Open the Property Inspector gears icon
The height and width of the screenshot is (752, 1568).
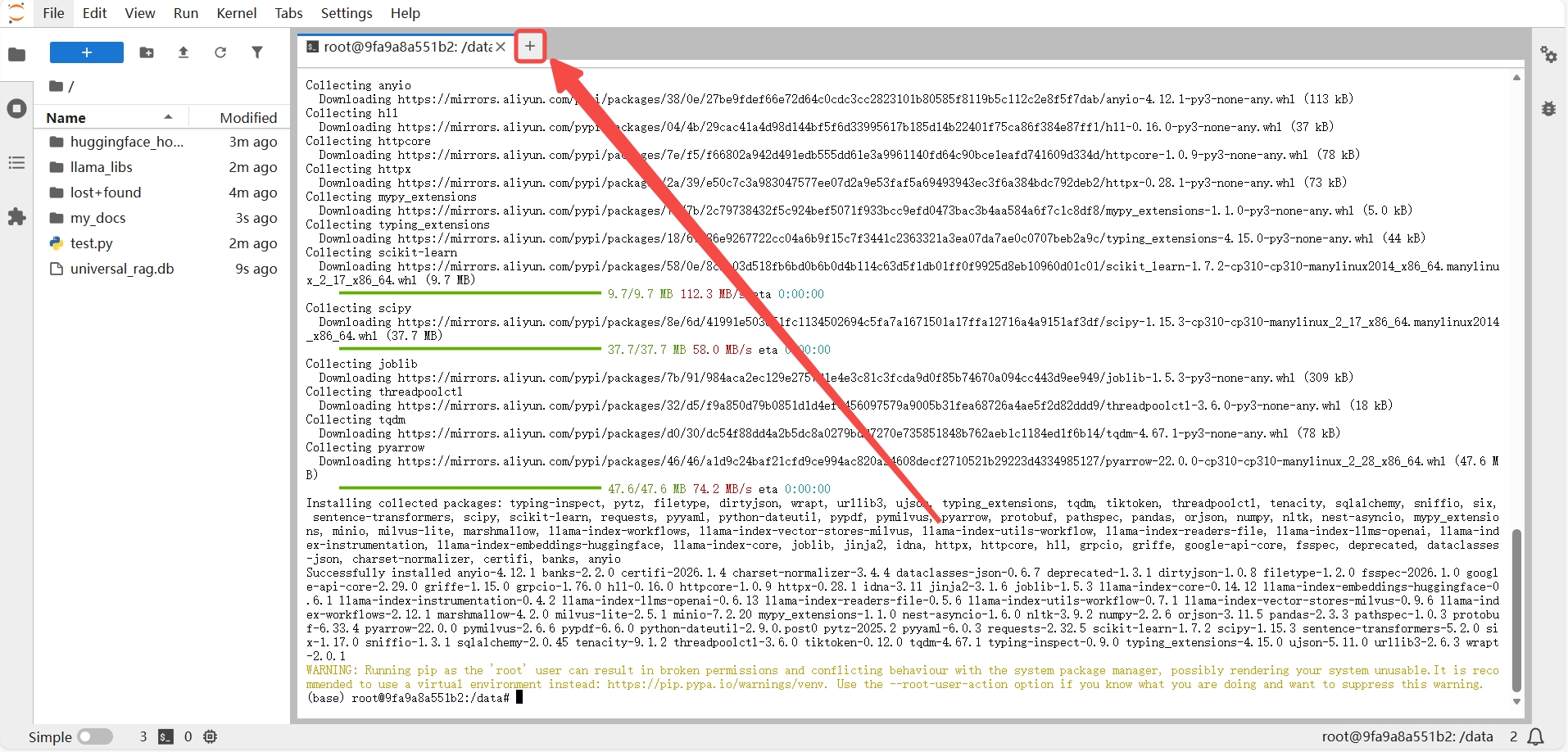pyautogui.click(x=1548, y=55)
